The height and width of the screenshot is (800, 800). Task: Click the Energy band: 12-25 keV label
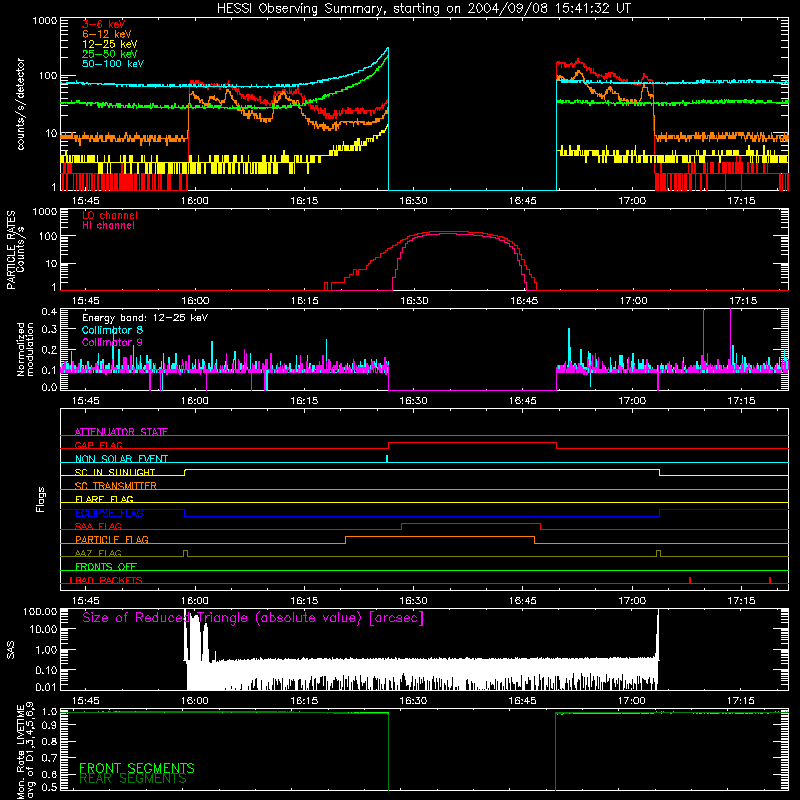click(x=145, y=318)
